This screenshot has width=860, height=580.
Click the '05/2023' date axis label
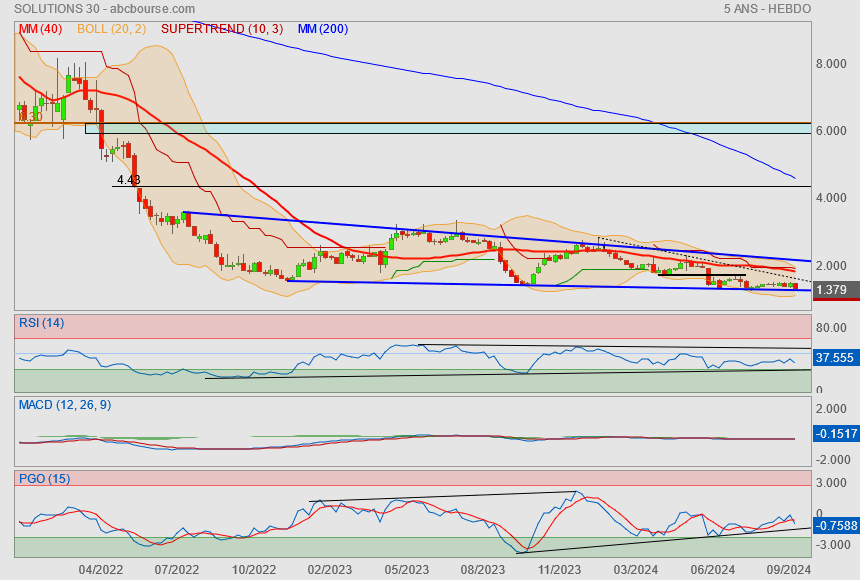pyautogui.click(x=406, y=570)
